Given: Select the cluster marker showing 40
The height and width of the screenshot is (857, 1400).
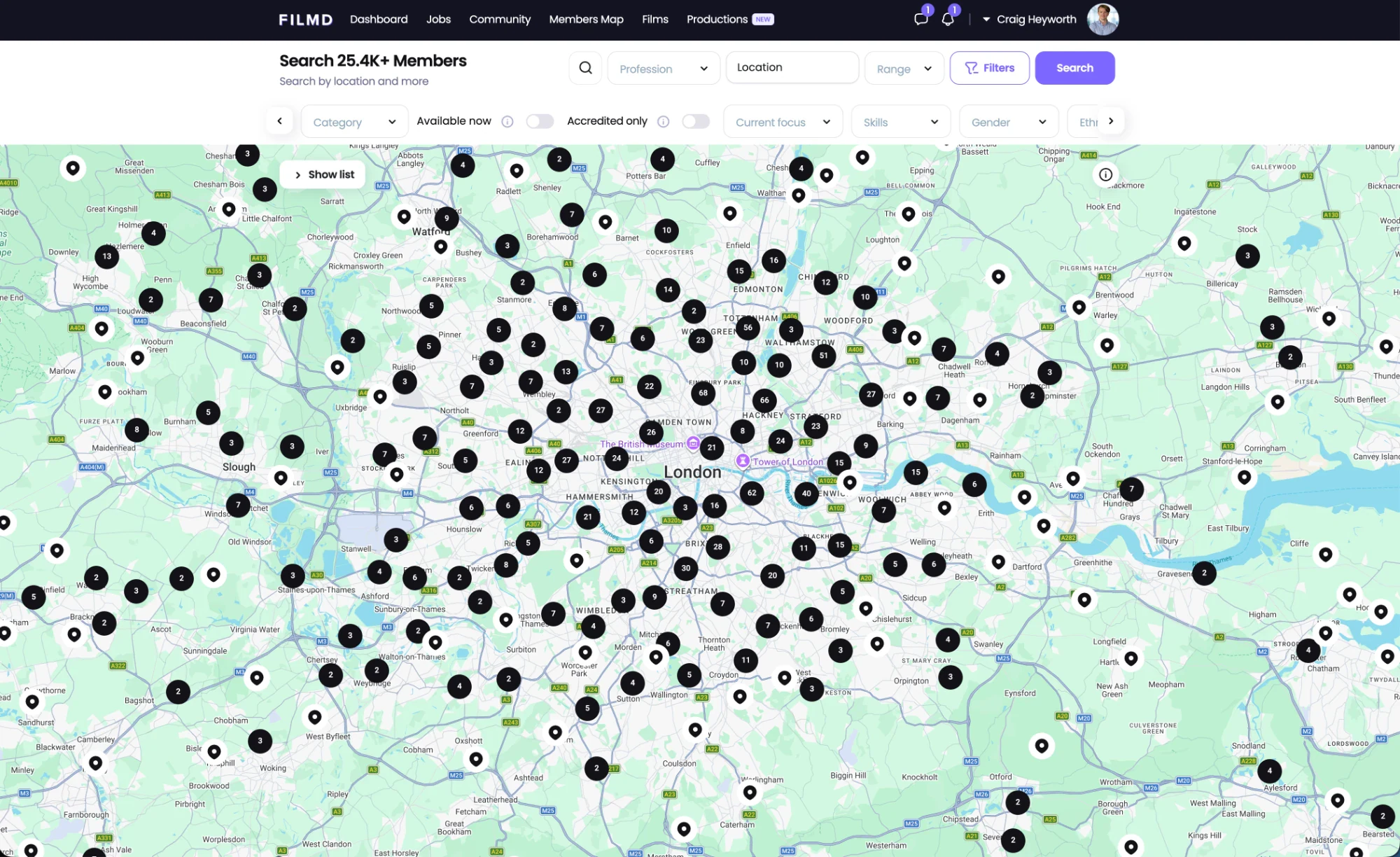Looking at the screenshot, I should [x=806, y=494].
